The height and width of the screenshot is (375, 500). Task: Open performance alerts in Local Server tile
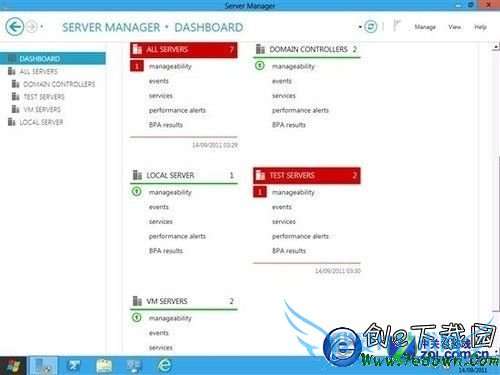pos(177,236)
